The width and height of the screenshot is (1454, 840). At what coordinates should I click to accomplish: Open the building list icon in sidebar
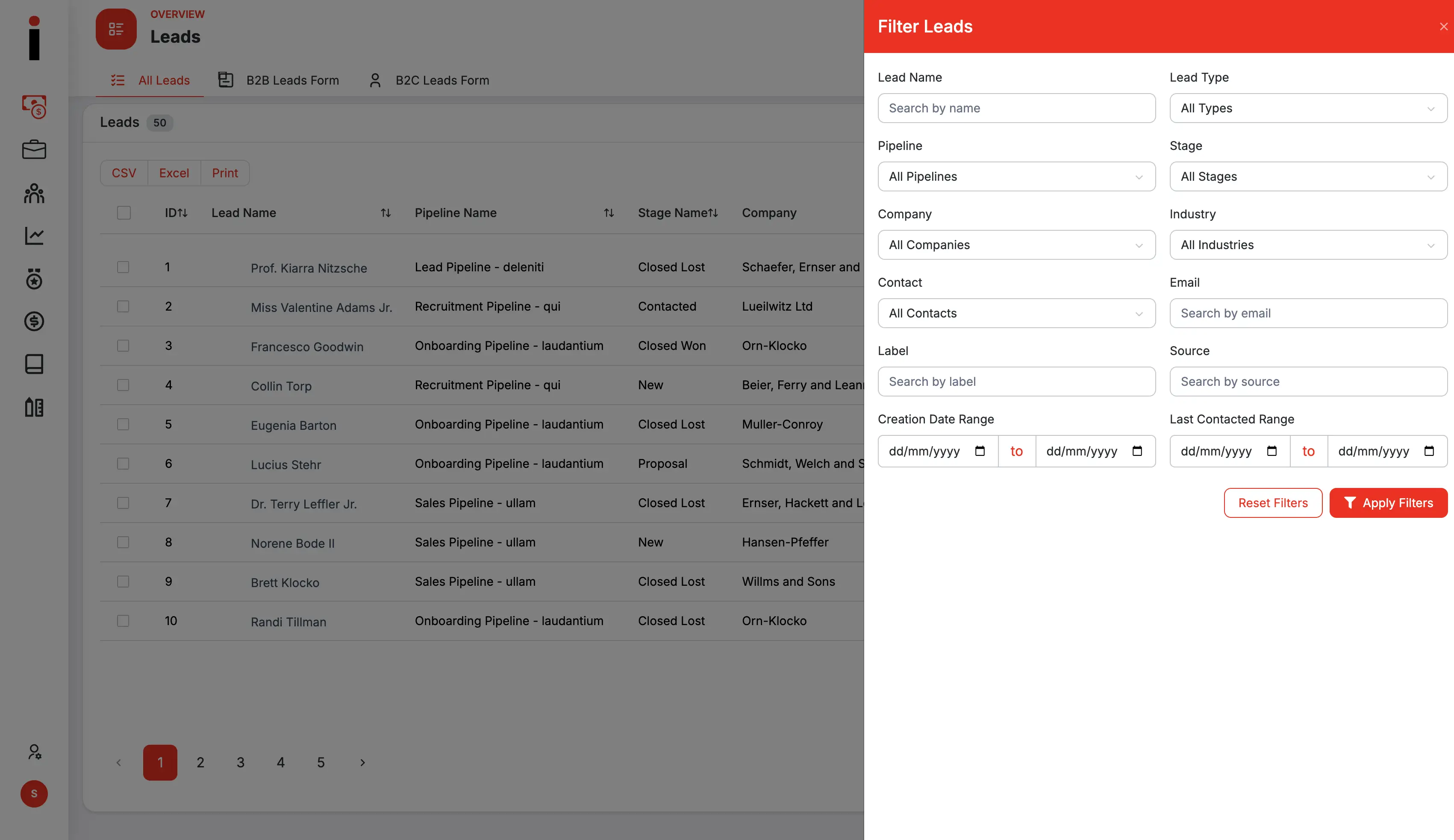pos(34,407)
